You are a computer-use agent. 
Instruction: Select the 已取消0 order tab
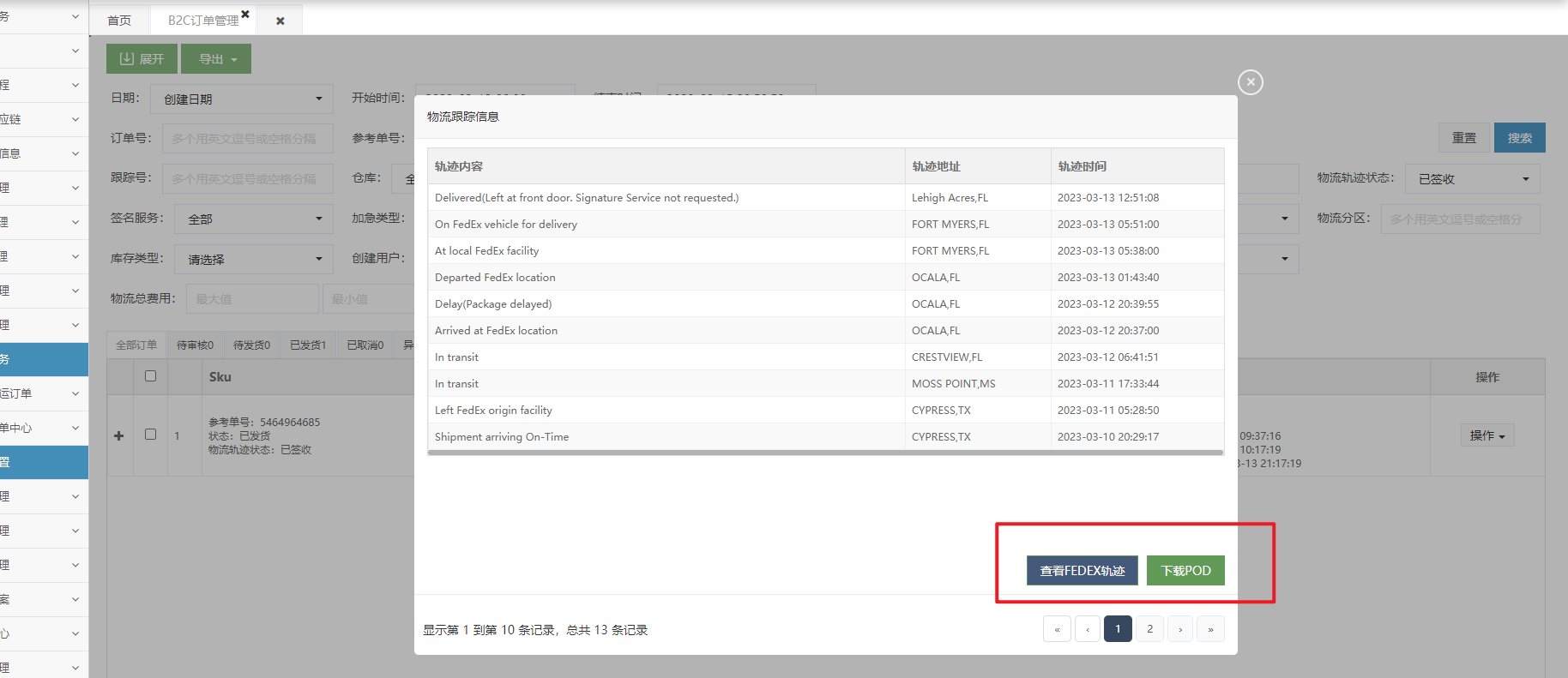tap(365, 345)
